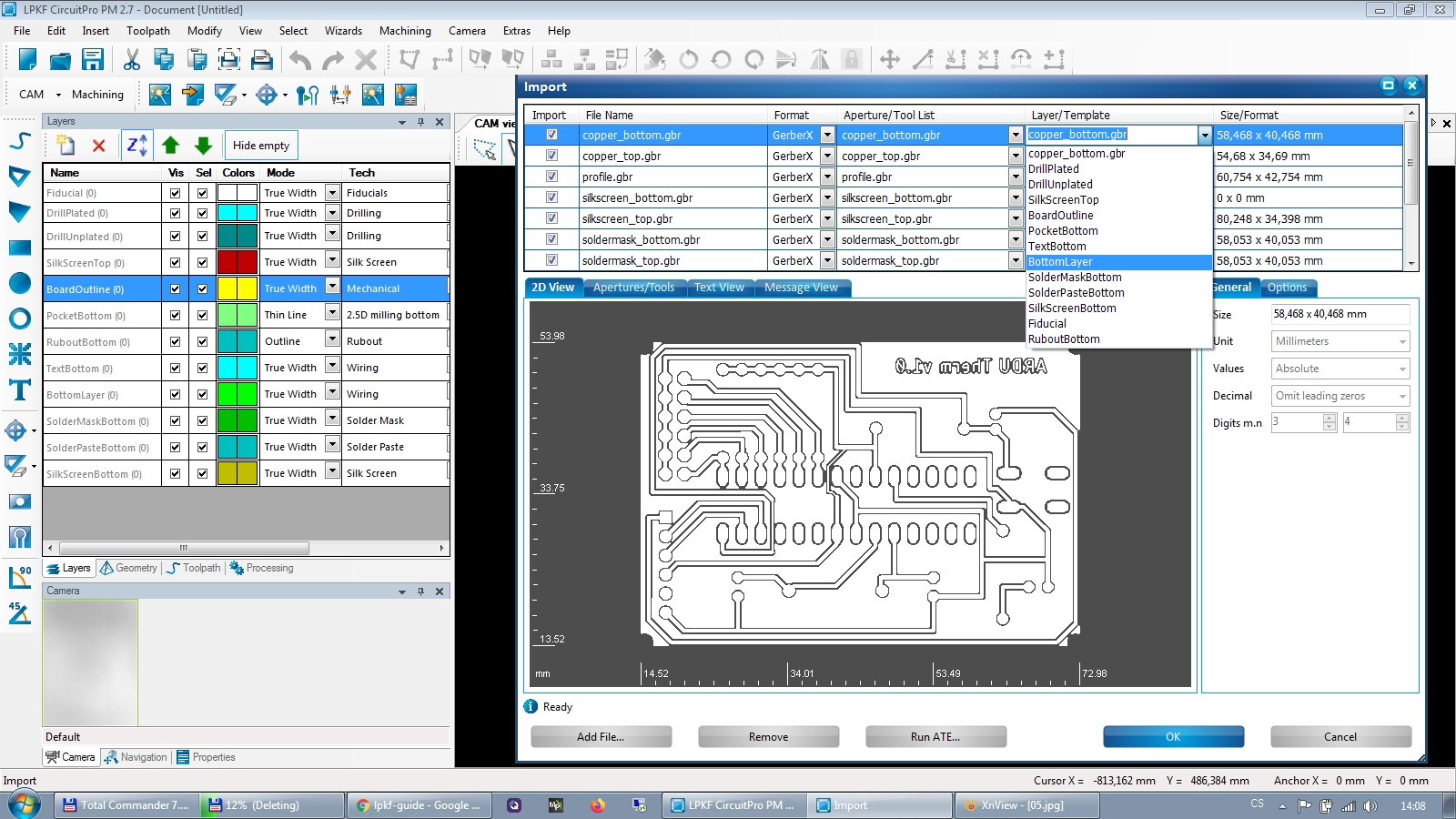Uncheck Import checkbox for silkscreen_top.gbr
This screenshot has height=819, width=1456.
[551, 218]
